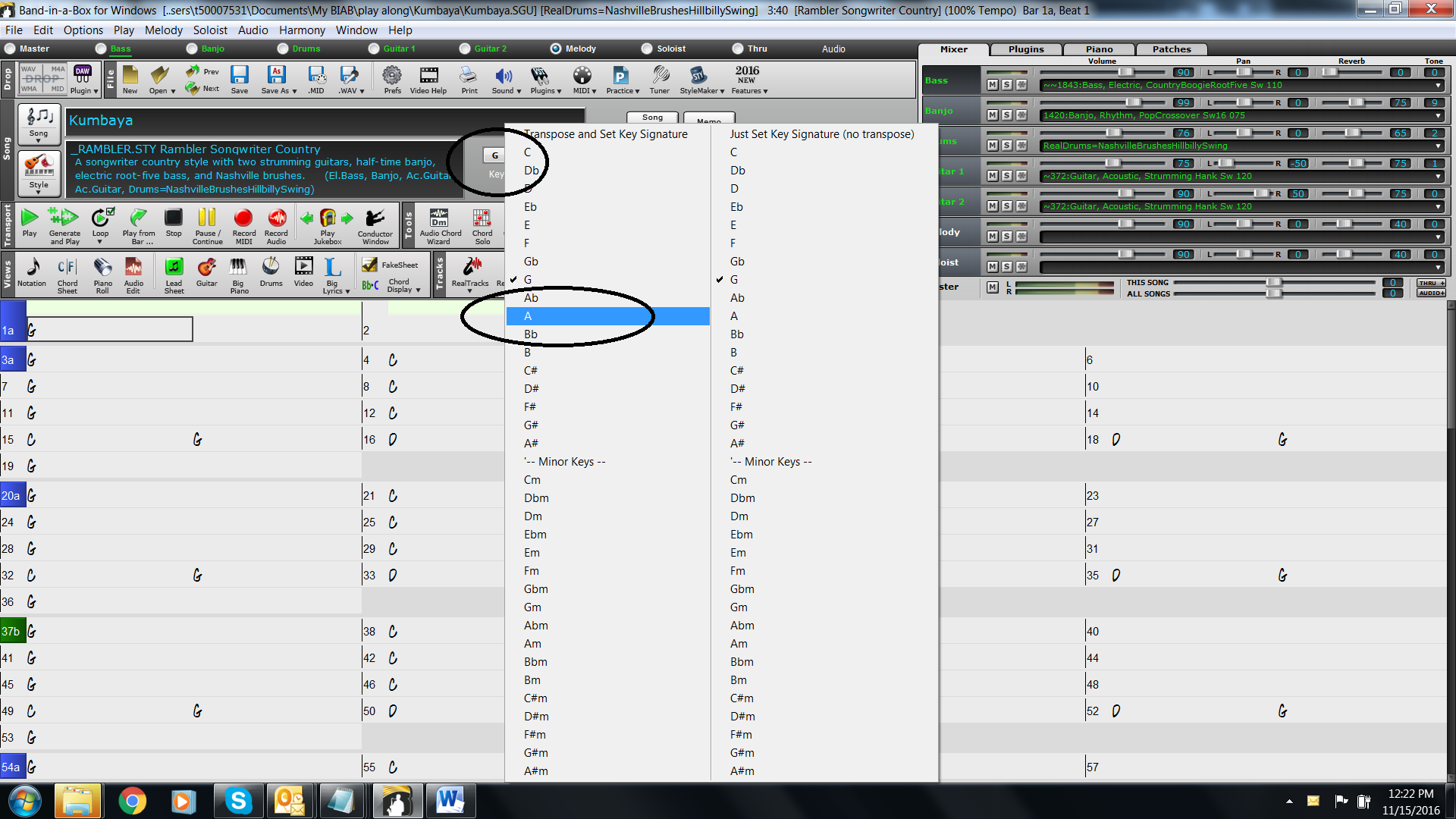Open the RealTracks picker
The width and height of the screenshot is (1456, 819).
470,275
